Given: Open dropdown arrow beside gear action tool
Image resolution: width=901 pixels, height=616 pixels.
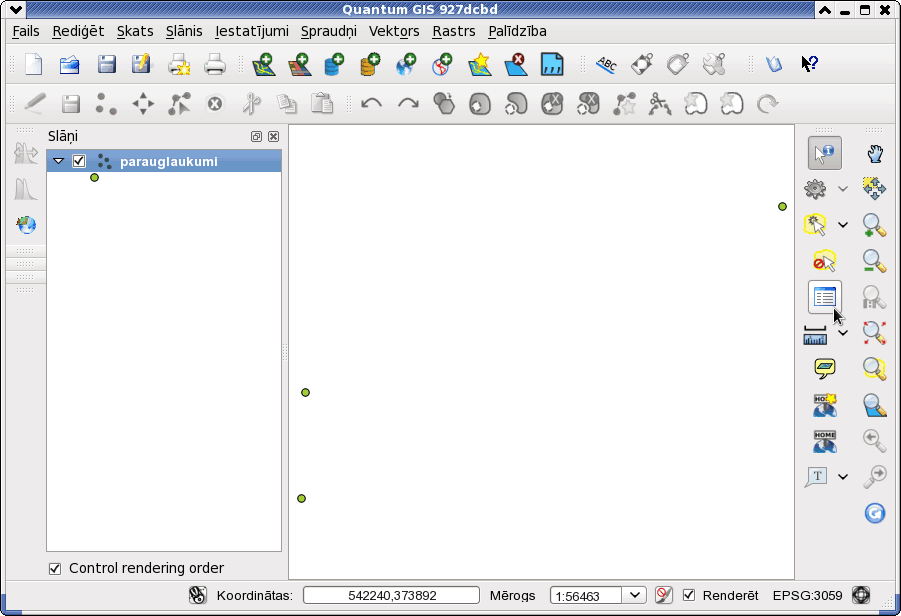Looking at the screenshot, I should (842, 188).
